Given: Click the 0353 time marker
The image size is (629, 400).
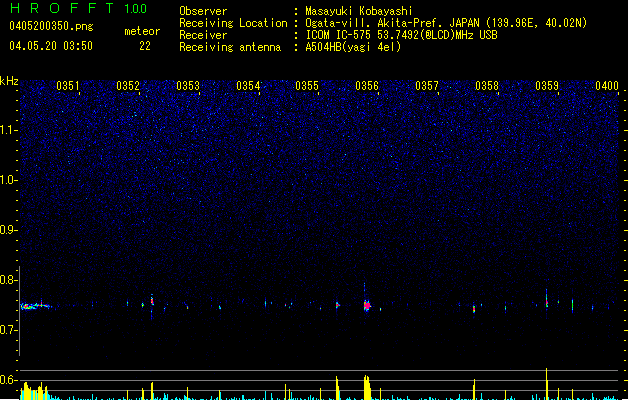Looking at the screenshot, I should click(188, 86).
